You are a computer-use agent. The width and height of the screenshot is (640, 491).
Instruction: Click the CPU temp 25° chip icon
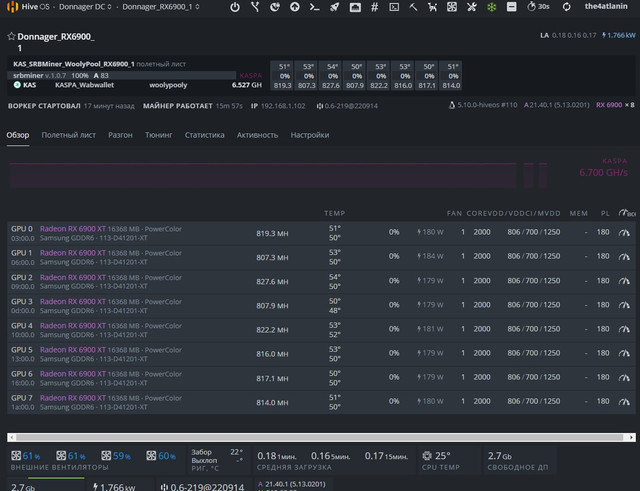coord(427,455)
